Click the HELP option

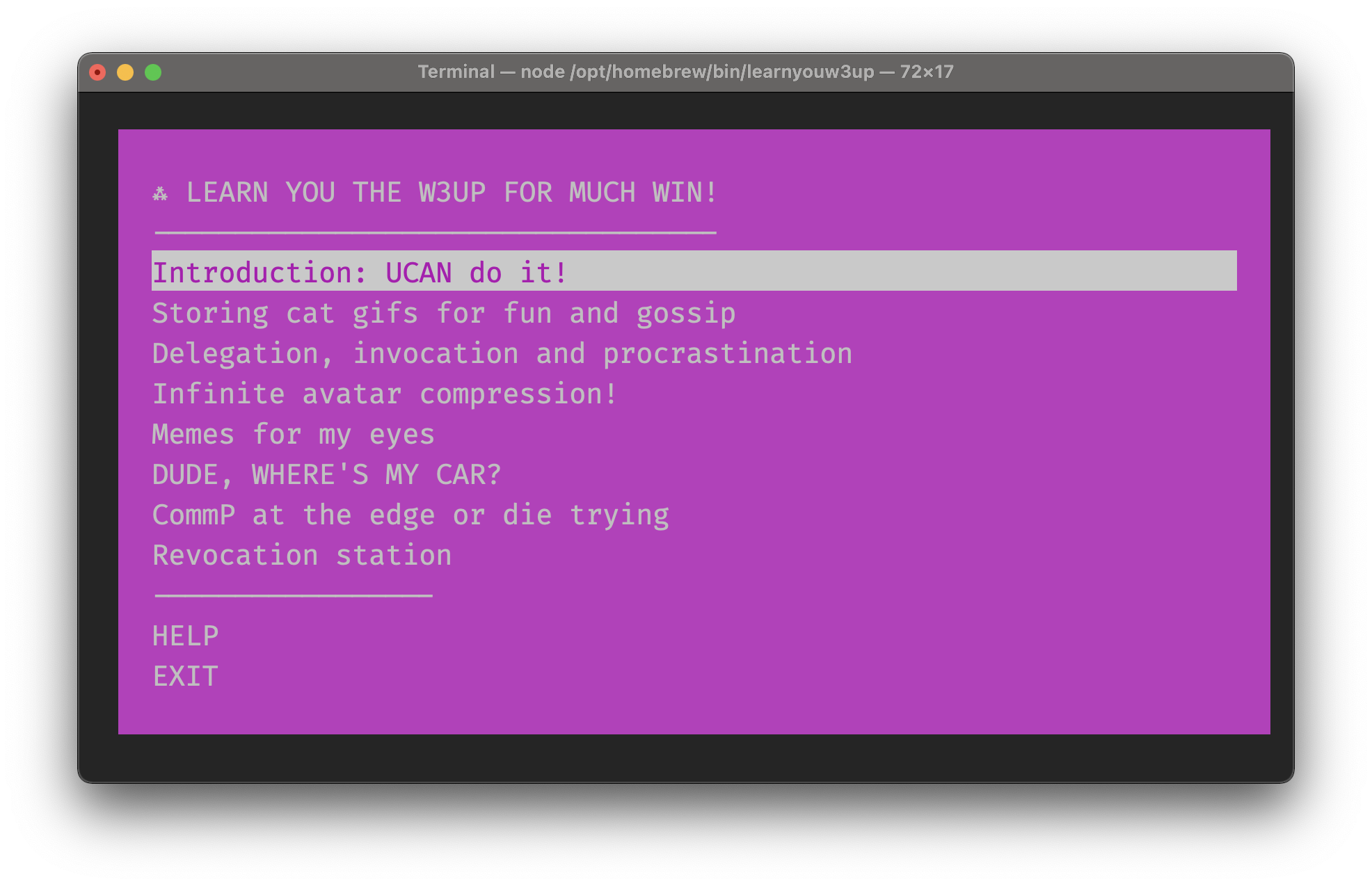(x=185, y=634)
